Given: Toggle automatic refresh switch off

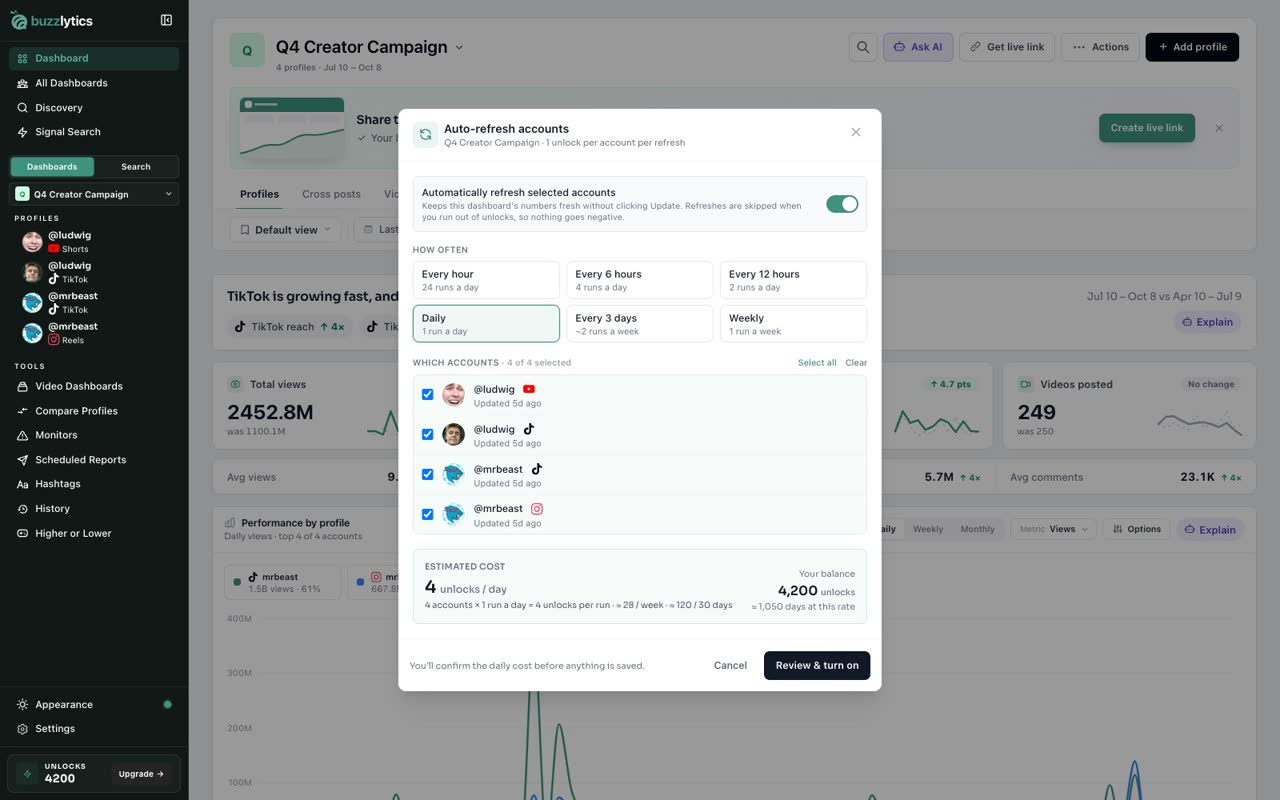Looking at the screenshot, I should tap(842, 204).
